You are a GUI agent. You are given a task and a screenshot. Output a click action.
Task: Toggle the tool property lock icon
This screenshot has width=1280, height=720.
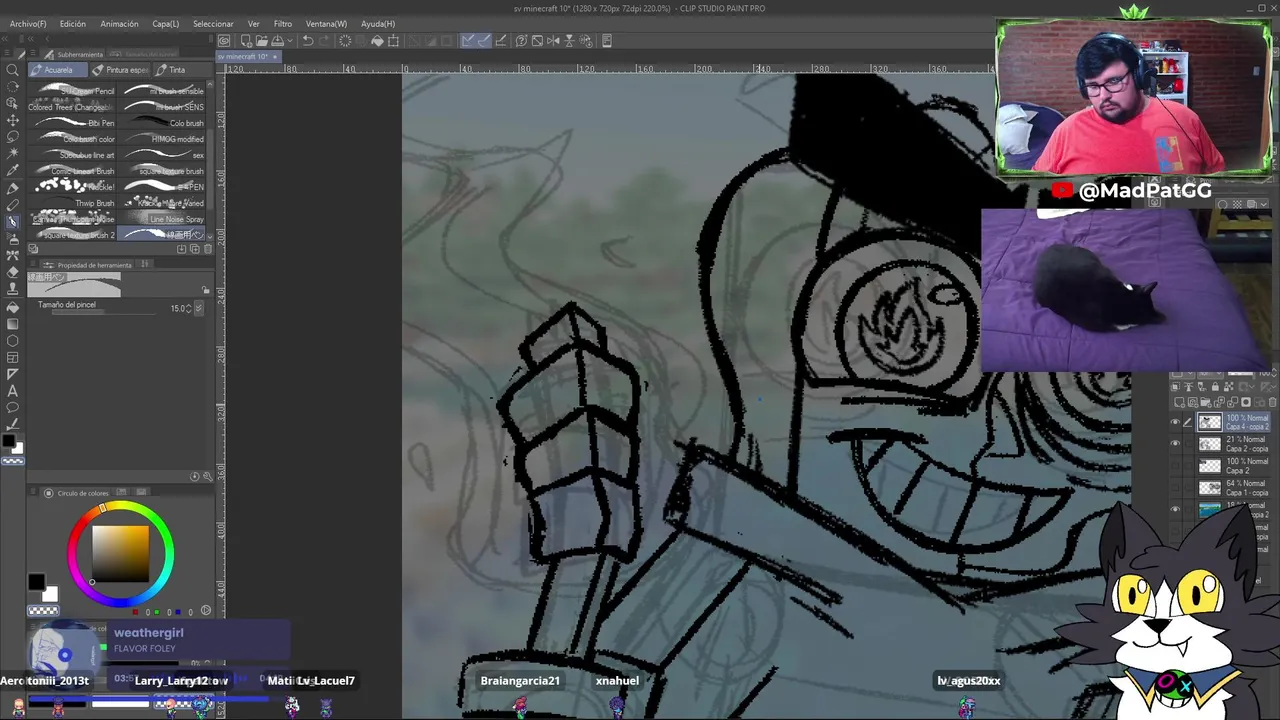206,290
